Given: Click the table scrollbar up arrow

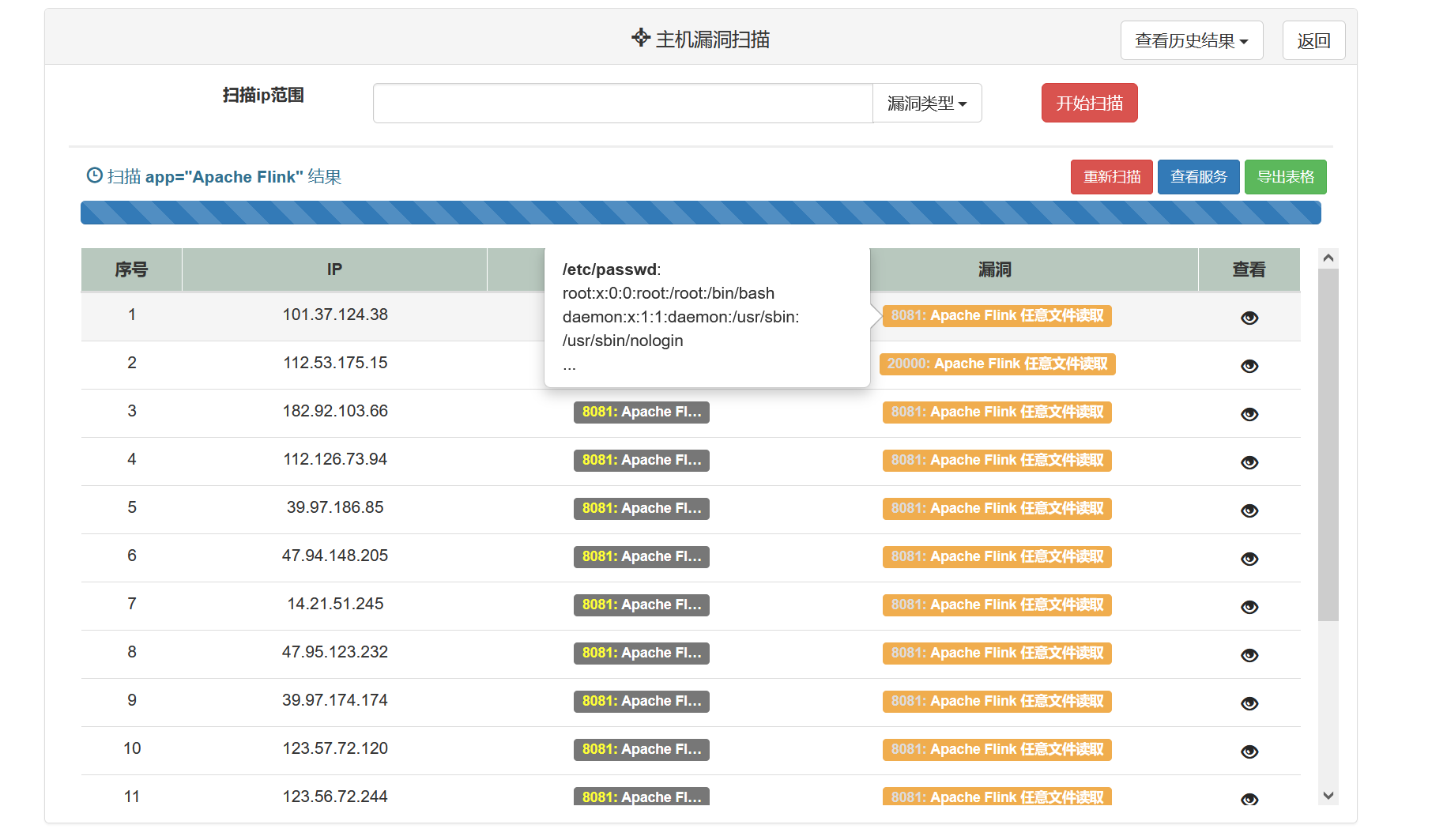Looking at the screenshot, I should click(x=1328, y=258).
